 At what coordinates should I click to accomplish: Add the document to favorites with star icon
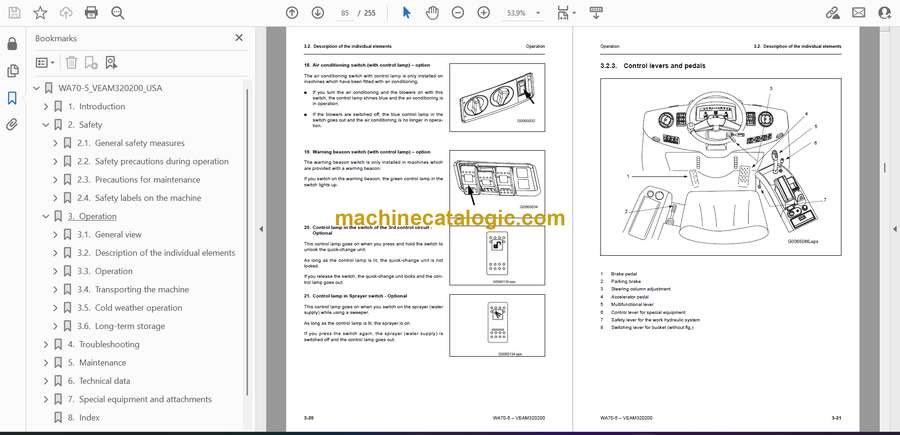coord(40,13)
